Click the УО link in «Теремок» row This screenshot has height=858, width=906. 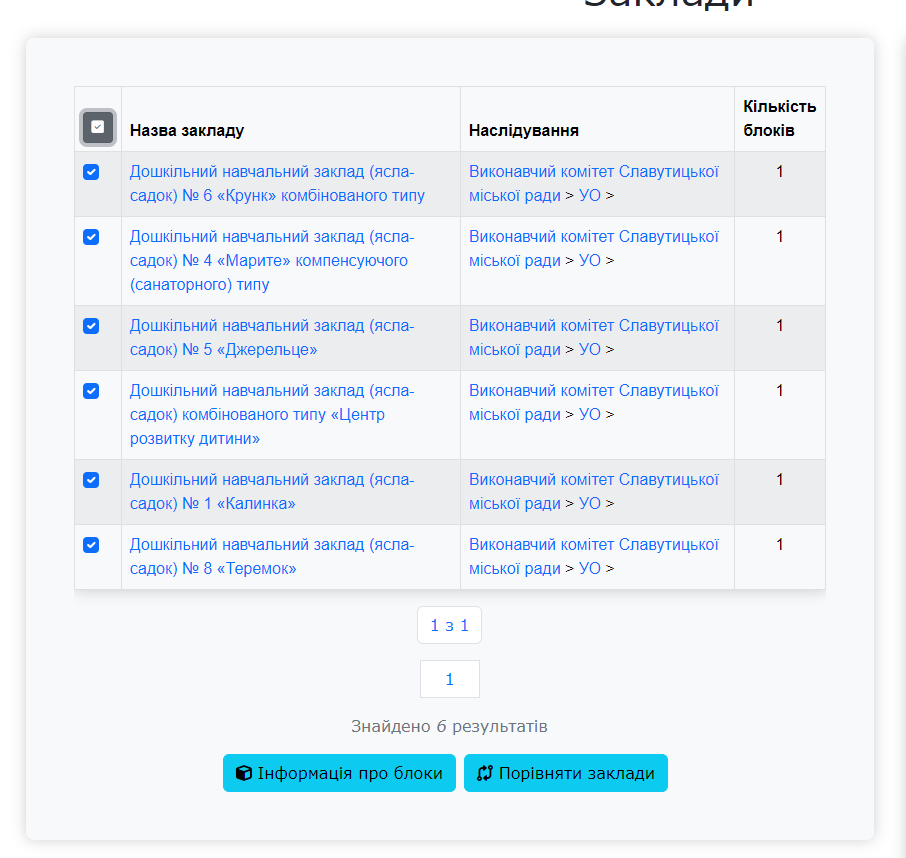click(x=590, y=569)
